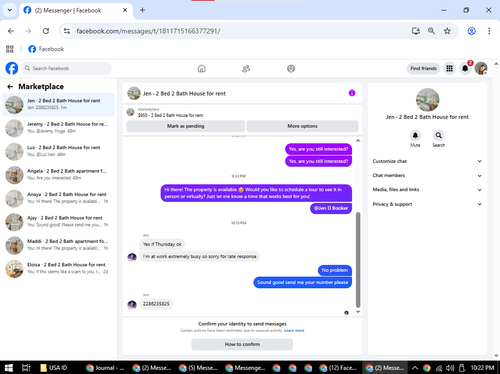Open Chrome zoom magnifier icon in address bar
This screenshot has height=374, width=500.
click(x=431, y=31)
